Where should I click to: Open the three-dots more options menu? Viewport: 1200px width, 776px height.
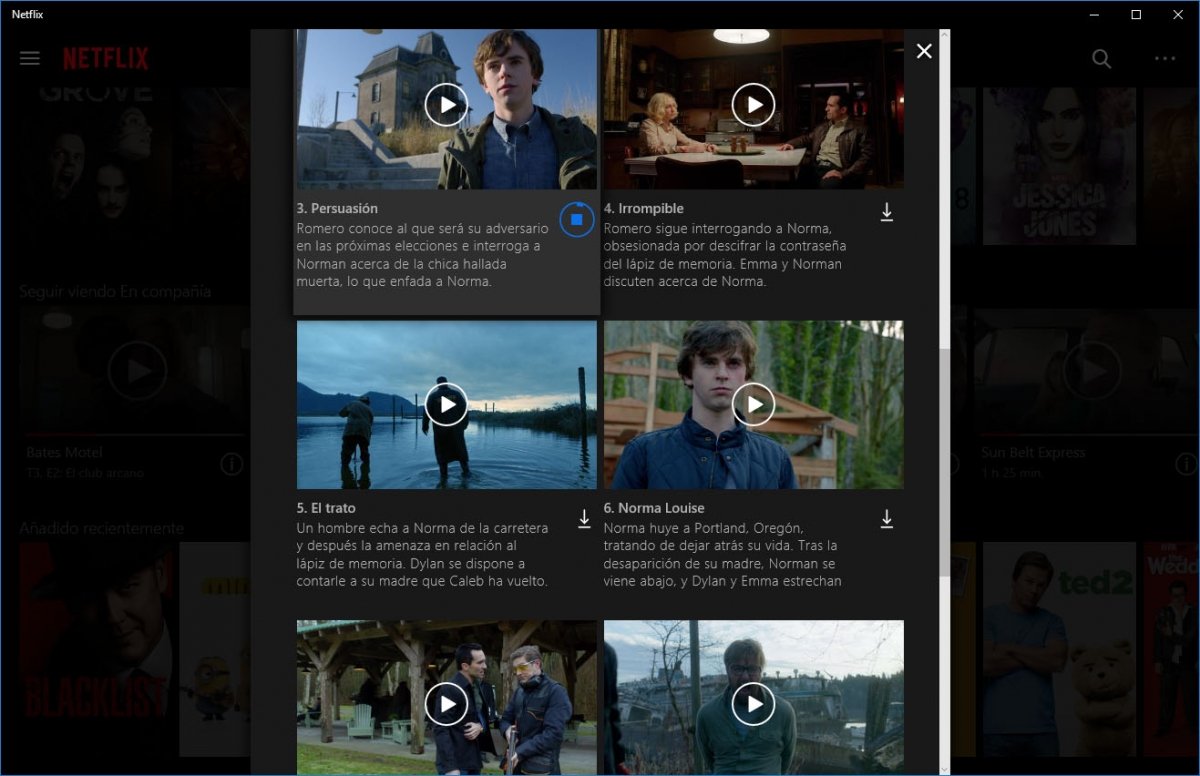1165,58
